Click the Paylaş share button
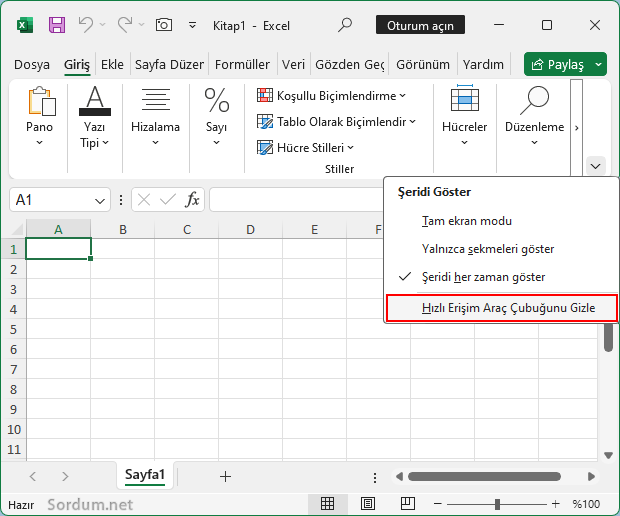620x516 pixels. [558, 64]
